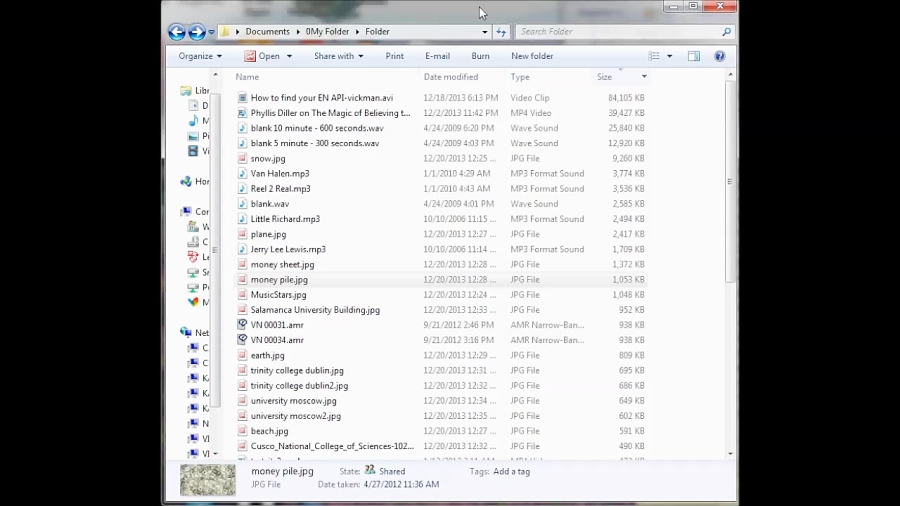This screenshot has height=506, width=900.
Task: Click Burn in the toolbar
Action: (x=480, y=56)
